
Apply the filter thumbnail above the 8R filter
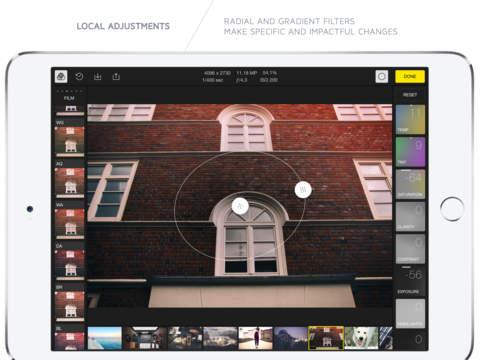70,265
